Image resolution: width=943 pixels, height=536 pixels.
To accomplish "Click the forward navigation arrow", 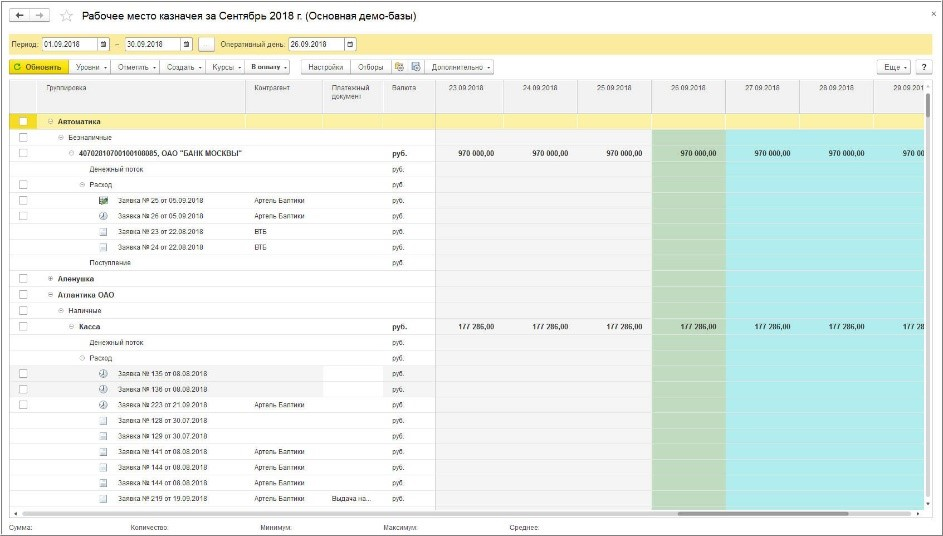I will tap(39, 17).
